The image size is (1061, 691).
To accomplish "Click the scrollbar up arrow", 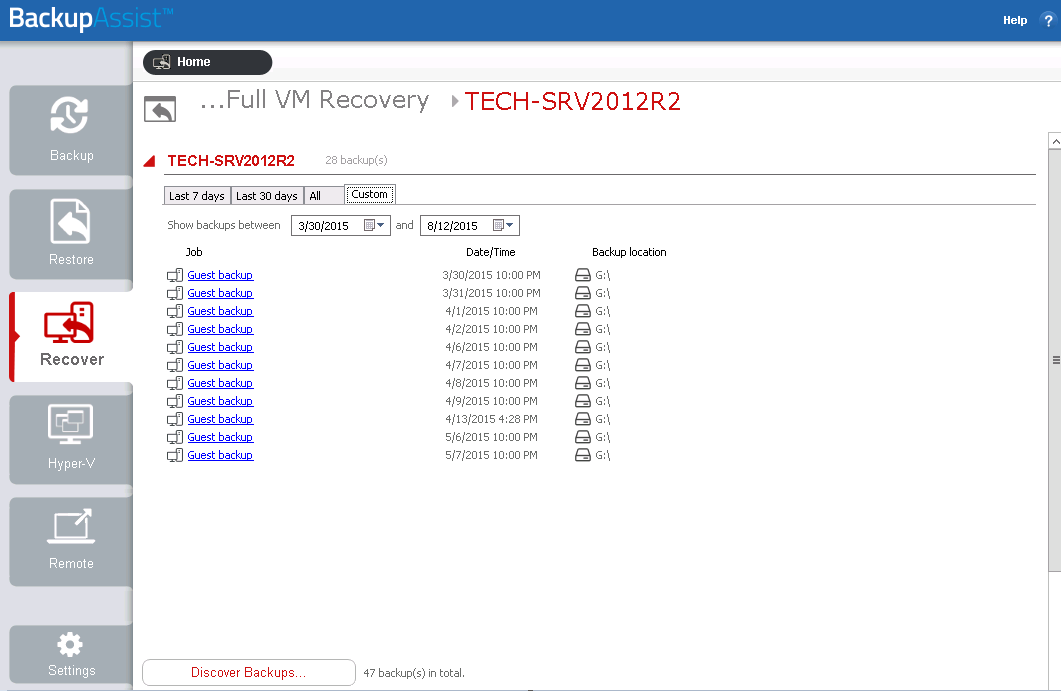I will point(1054,141).
